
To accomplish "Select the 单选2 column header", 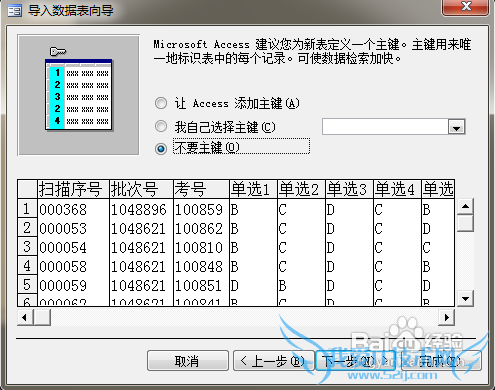I will pos(301,189).
